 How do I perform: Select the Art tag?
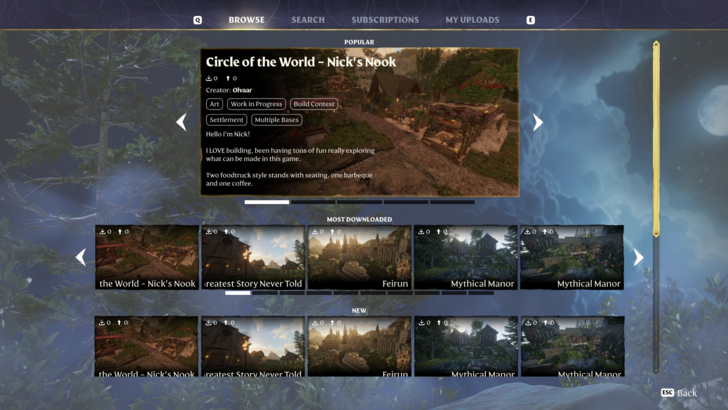(214, 104)
